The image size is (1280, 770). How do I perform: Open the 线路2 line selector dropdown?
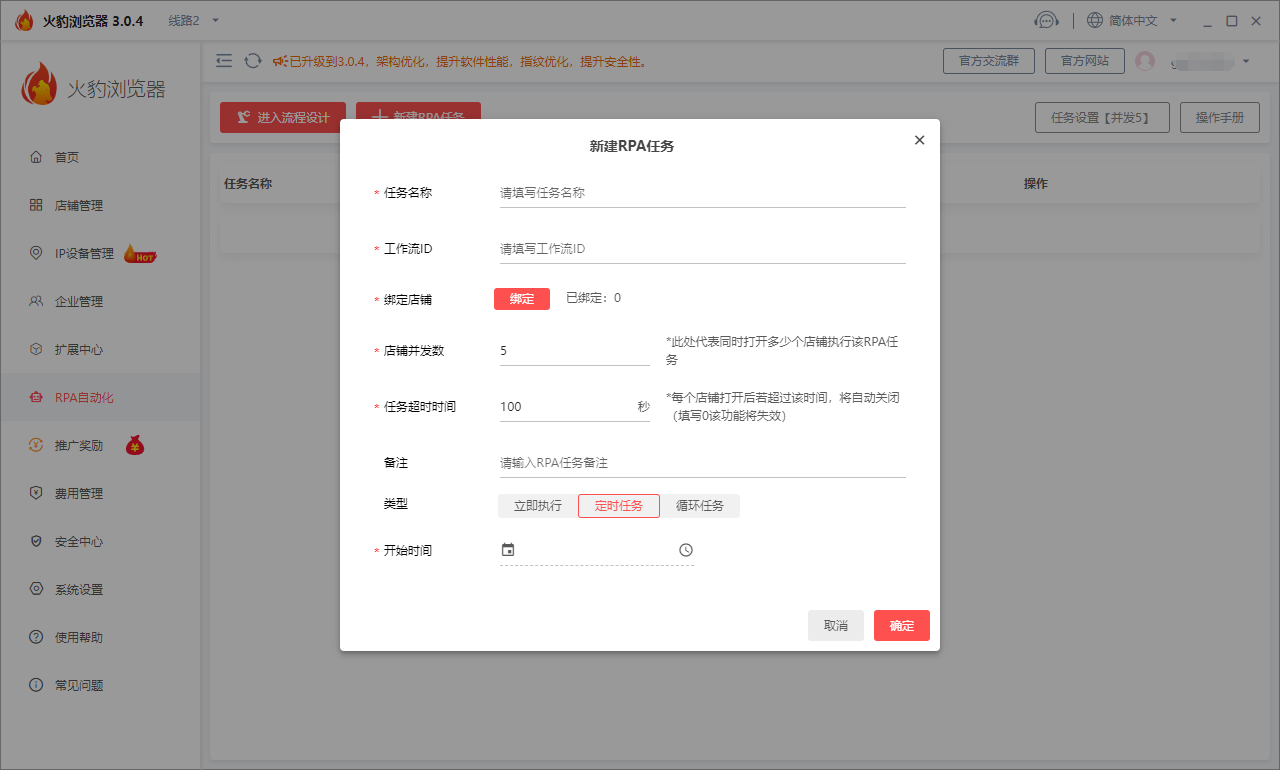pos(191,19)
